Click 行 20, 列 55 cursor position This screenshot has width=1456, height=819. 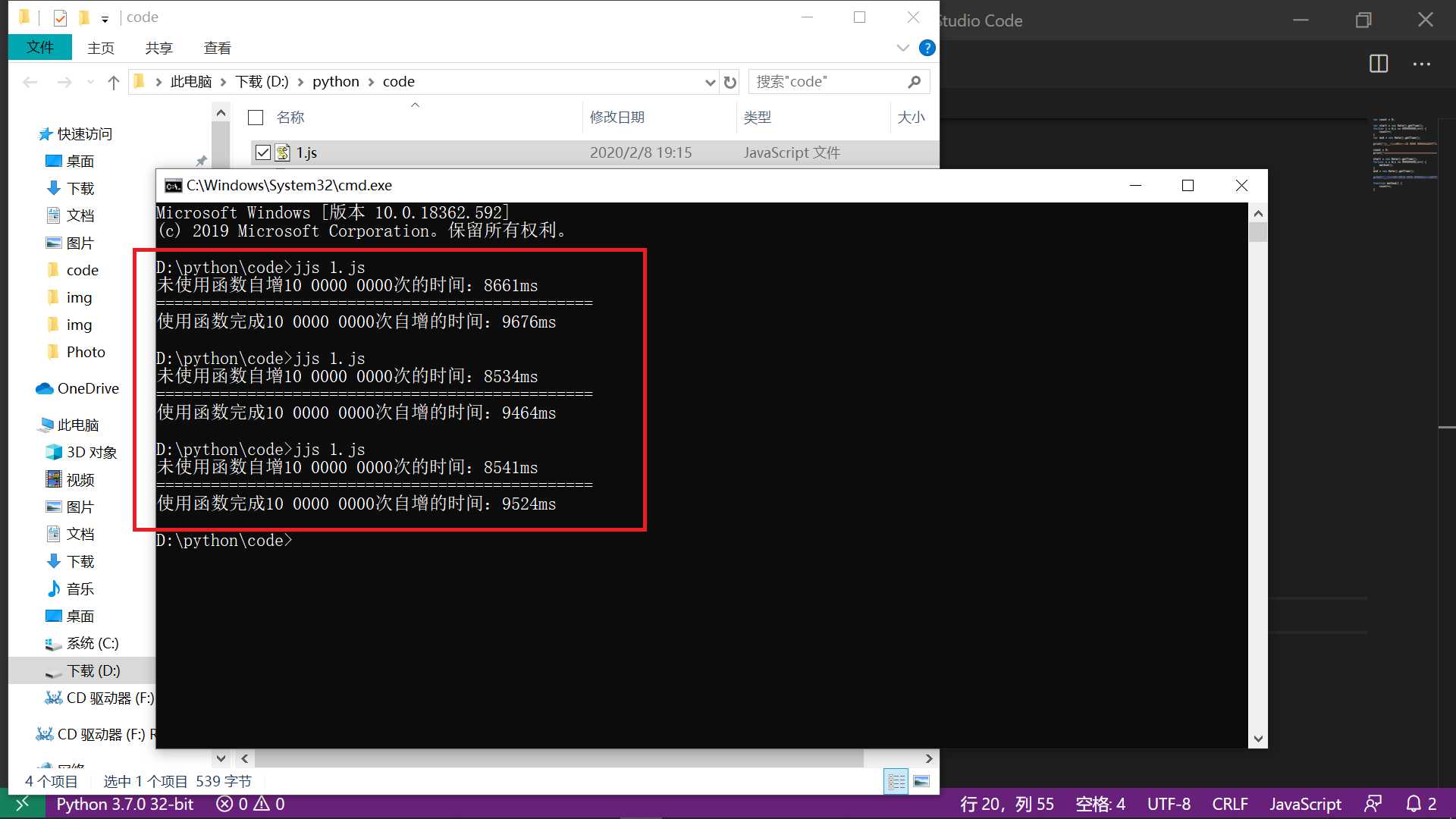click(1007, 804)
